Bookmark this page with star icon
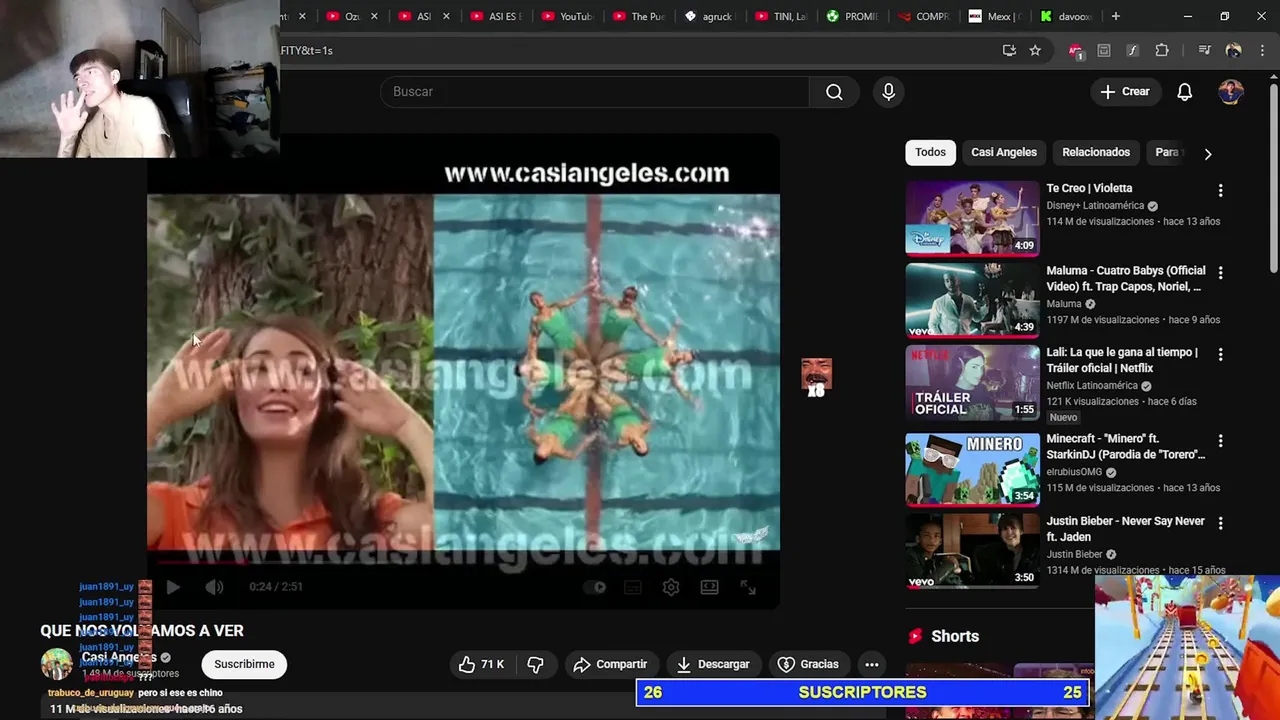 (x=1035, y=50)
